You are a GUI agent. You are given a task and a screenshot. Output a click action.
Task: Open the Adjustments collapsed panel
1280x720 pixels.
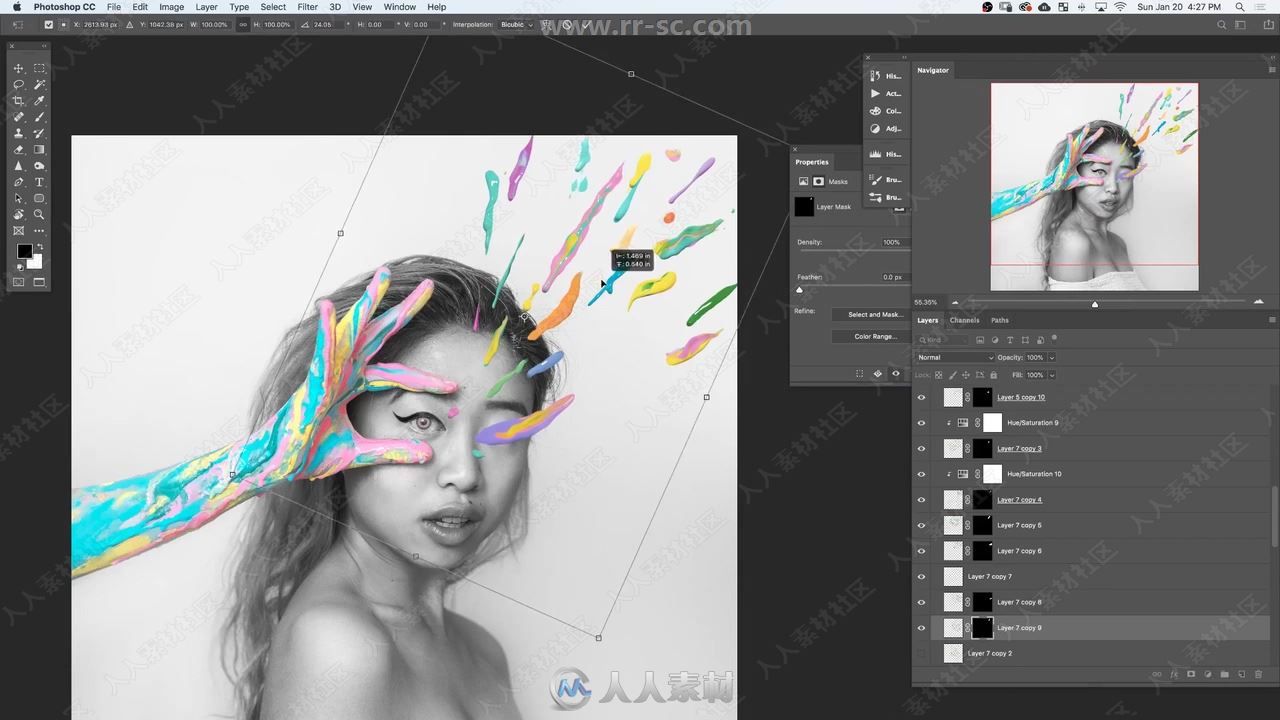(884, 128)
